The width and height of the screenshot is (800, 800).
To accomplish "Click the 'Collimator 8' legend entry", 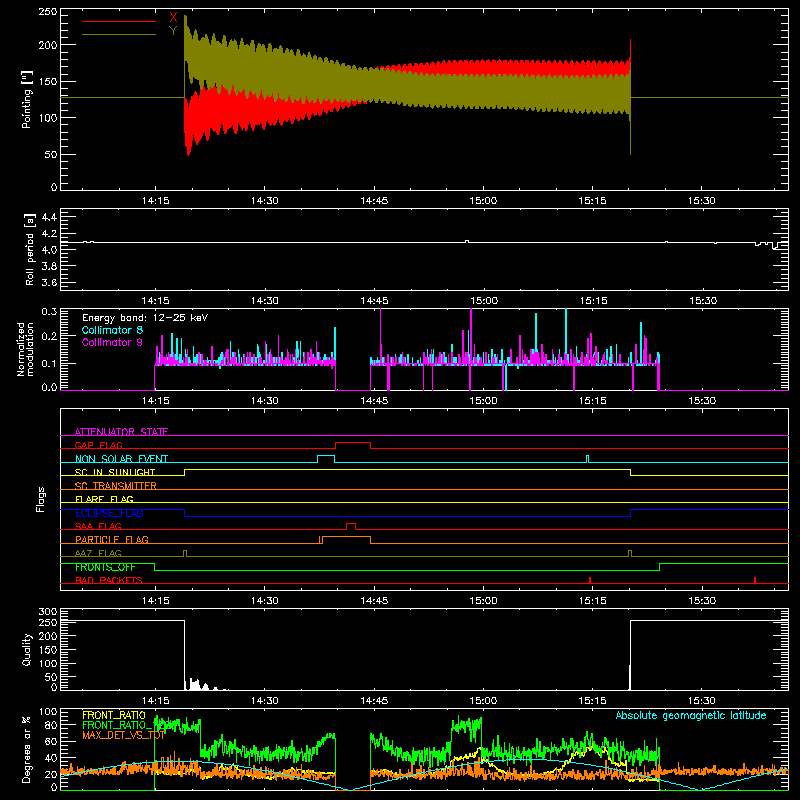I will click(112, 330).
